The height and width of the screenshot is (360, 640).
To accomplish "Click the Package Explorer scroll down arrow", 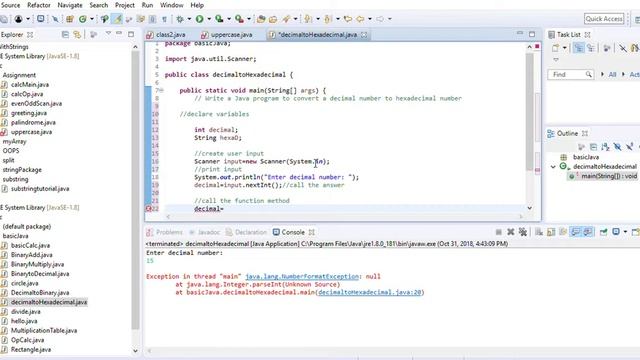I will [135, 351].
